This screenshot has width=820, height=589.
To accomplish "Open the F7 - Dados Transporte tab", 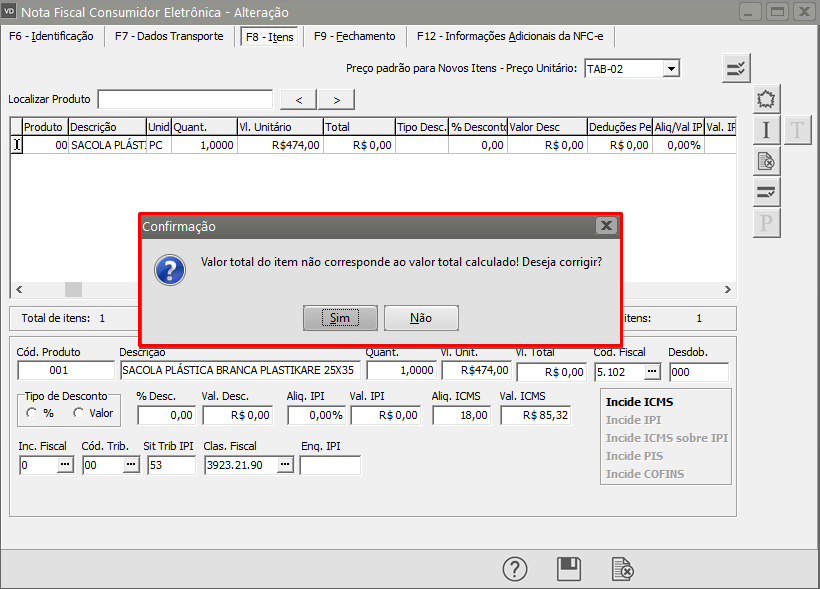I will coord(169,36).
